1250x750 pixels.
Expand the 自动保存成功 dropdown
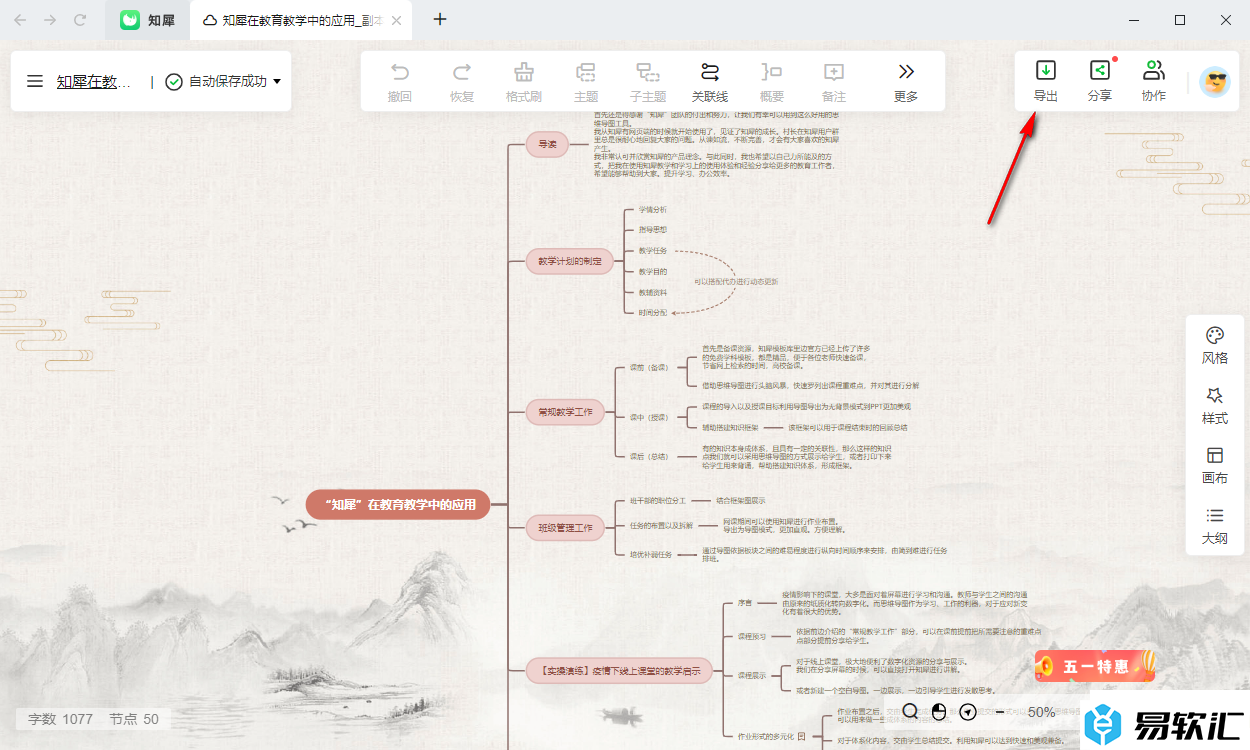(x=277, y=82)
